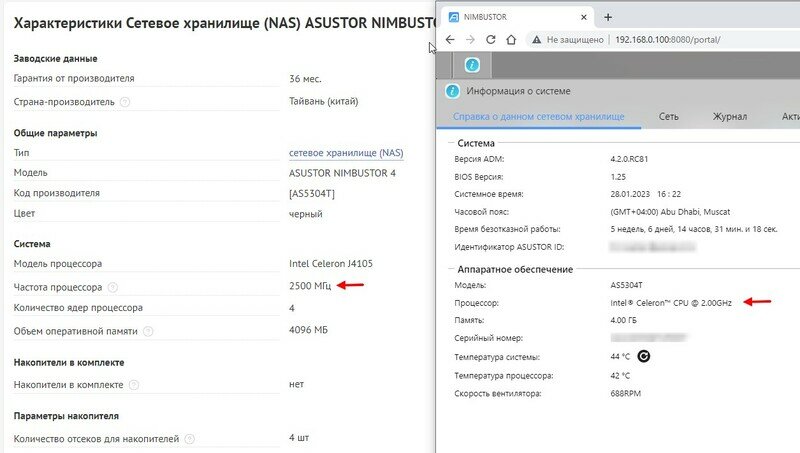Click the 'Тайвань (китай)' country value
800x453 pixels.
point(323,101)
